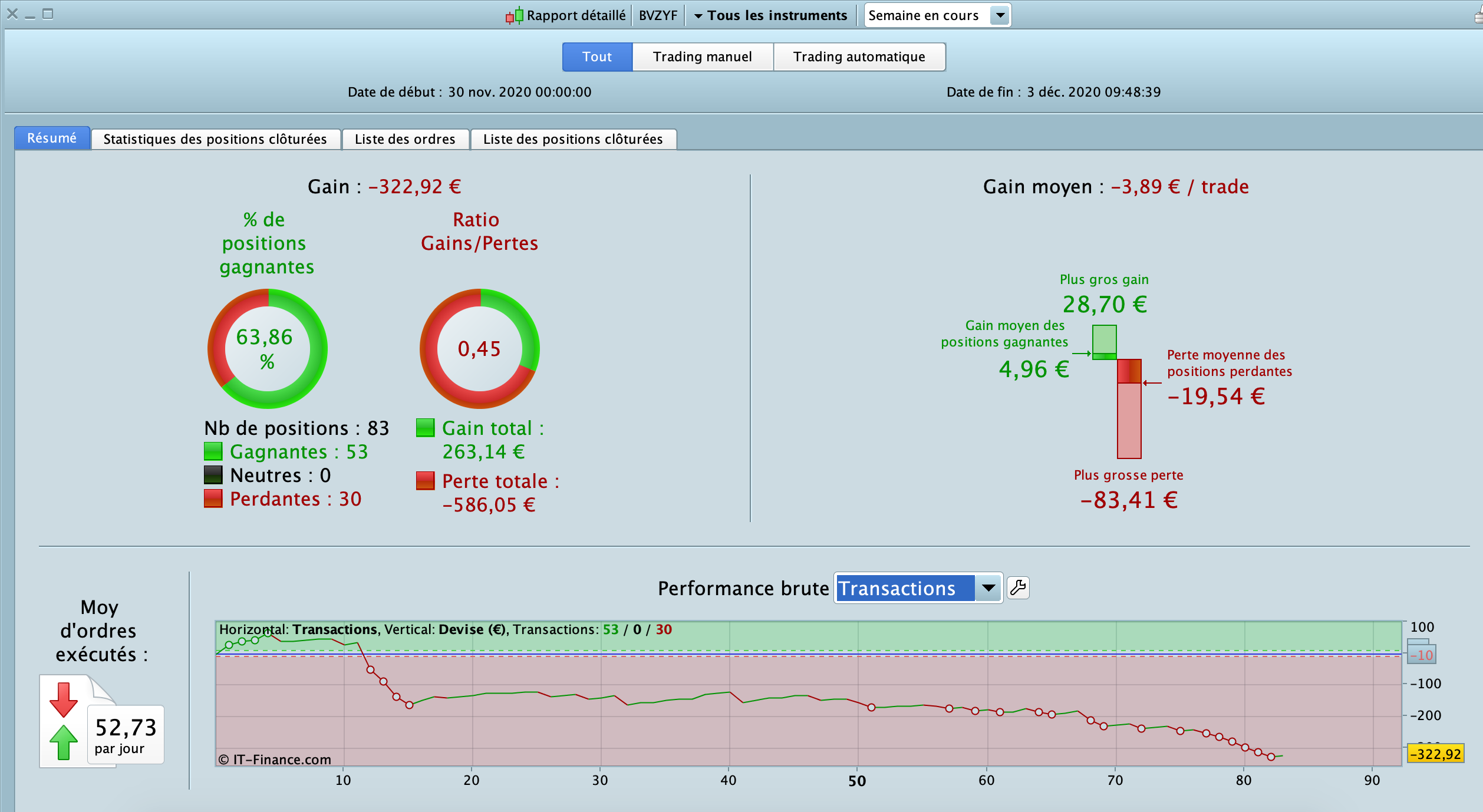Click the green up arrow orders icon

pos(64,742)
